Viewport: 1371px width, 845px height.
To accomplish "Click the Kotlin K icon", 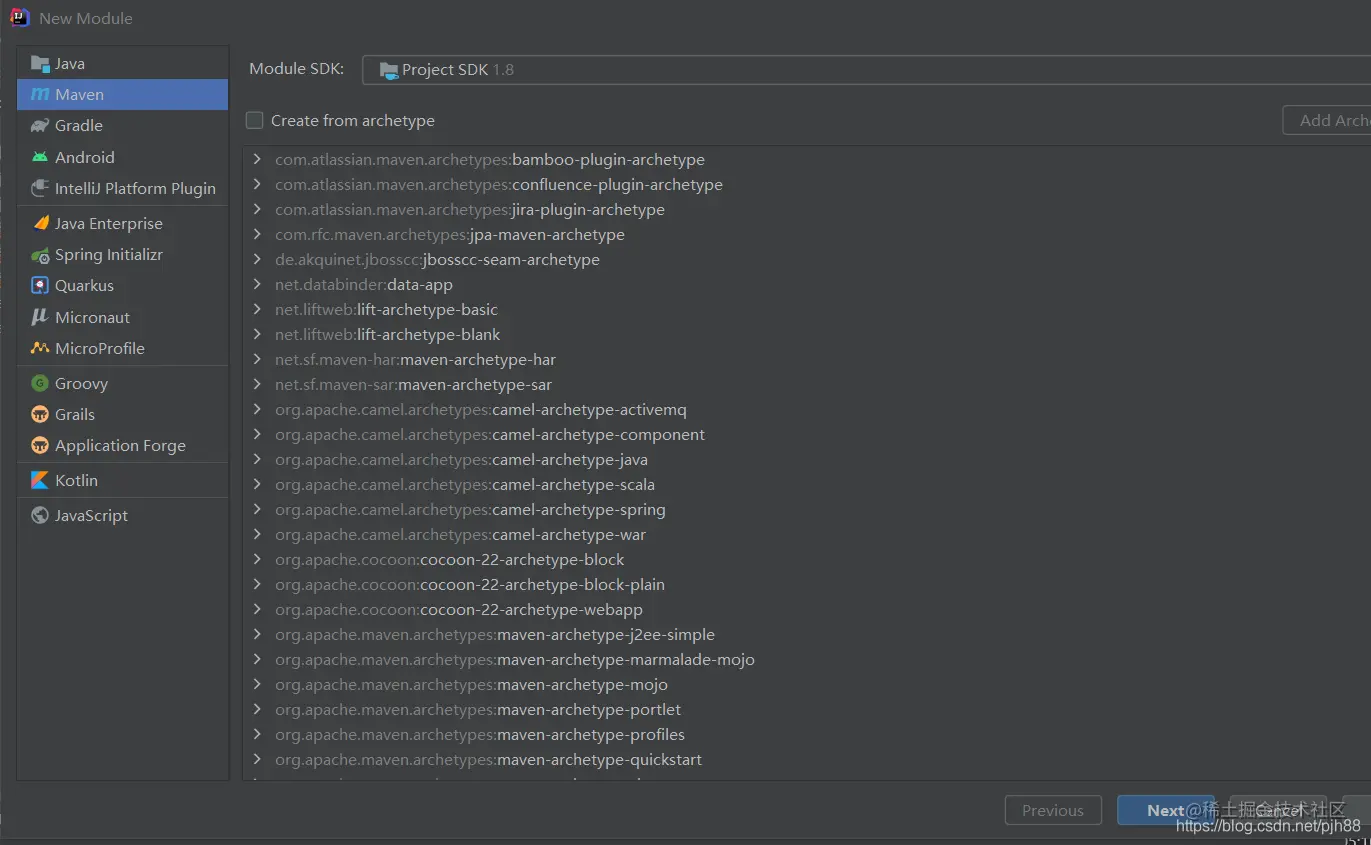I will (40, 480).
